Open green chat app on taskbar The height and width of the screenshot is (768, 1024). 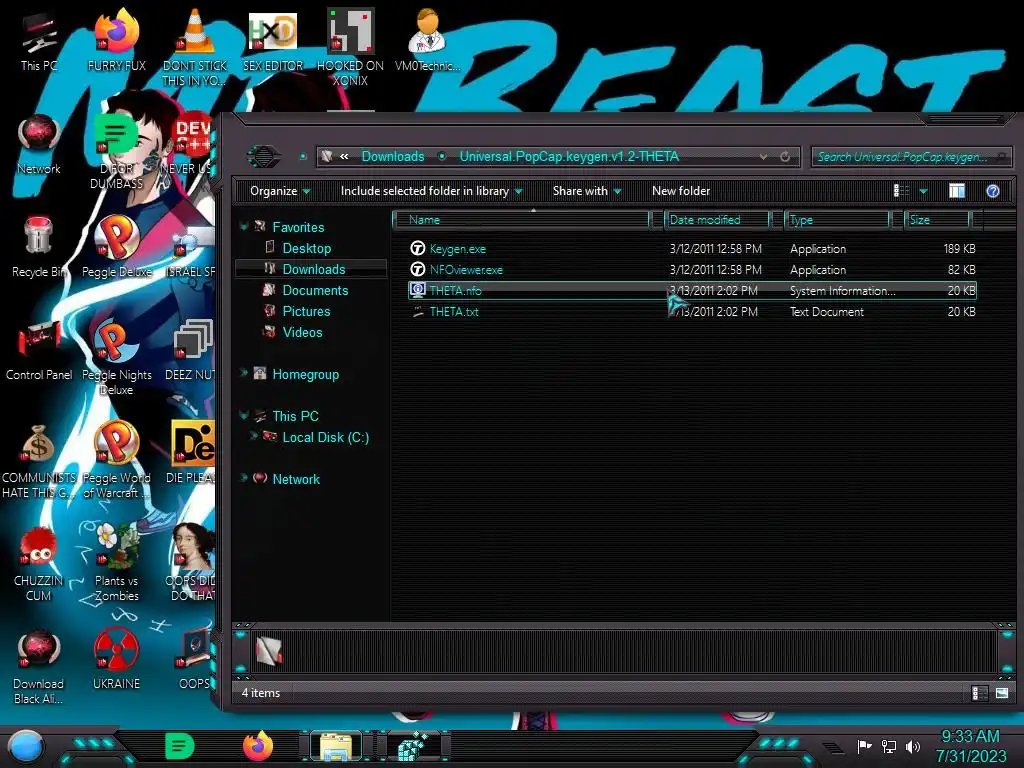180,746
